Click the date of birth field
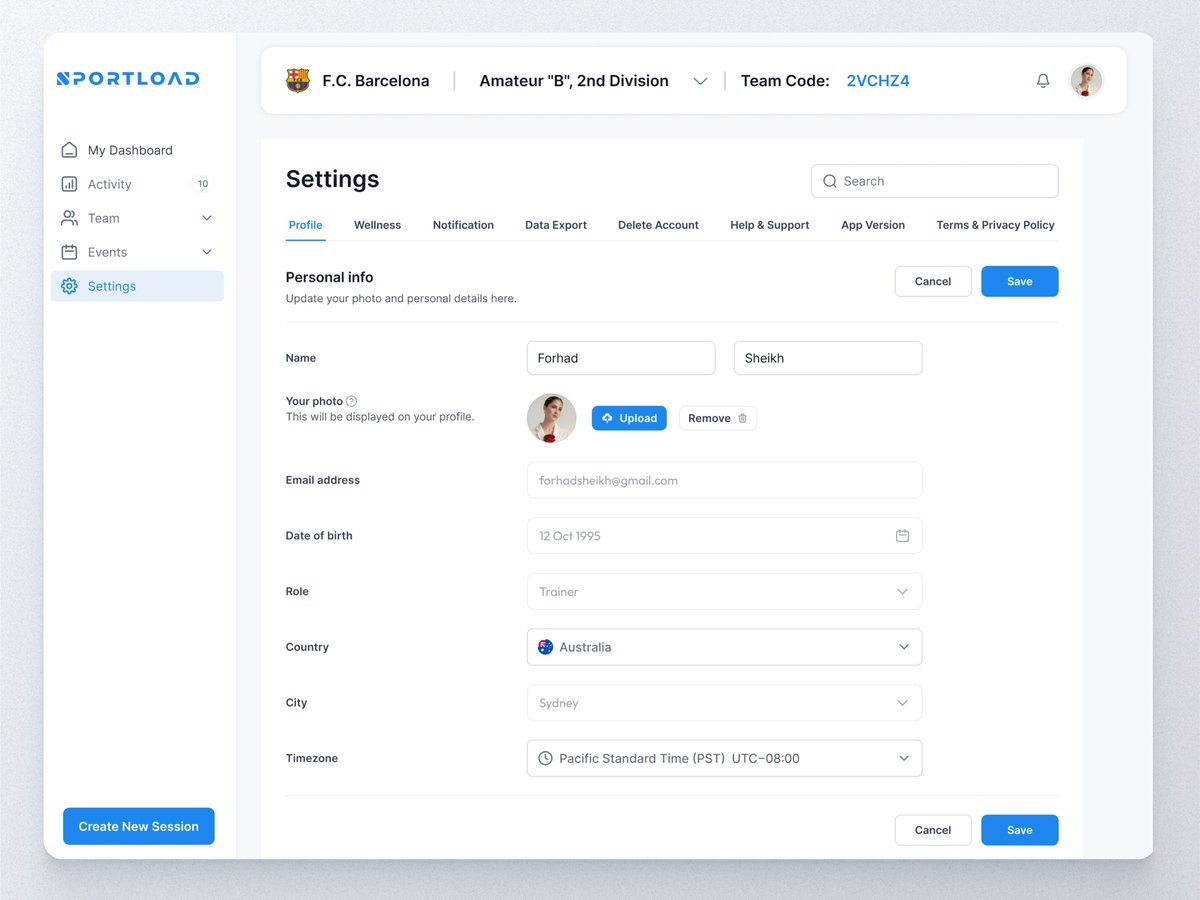 pos(724,536)
